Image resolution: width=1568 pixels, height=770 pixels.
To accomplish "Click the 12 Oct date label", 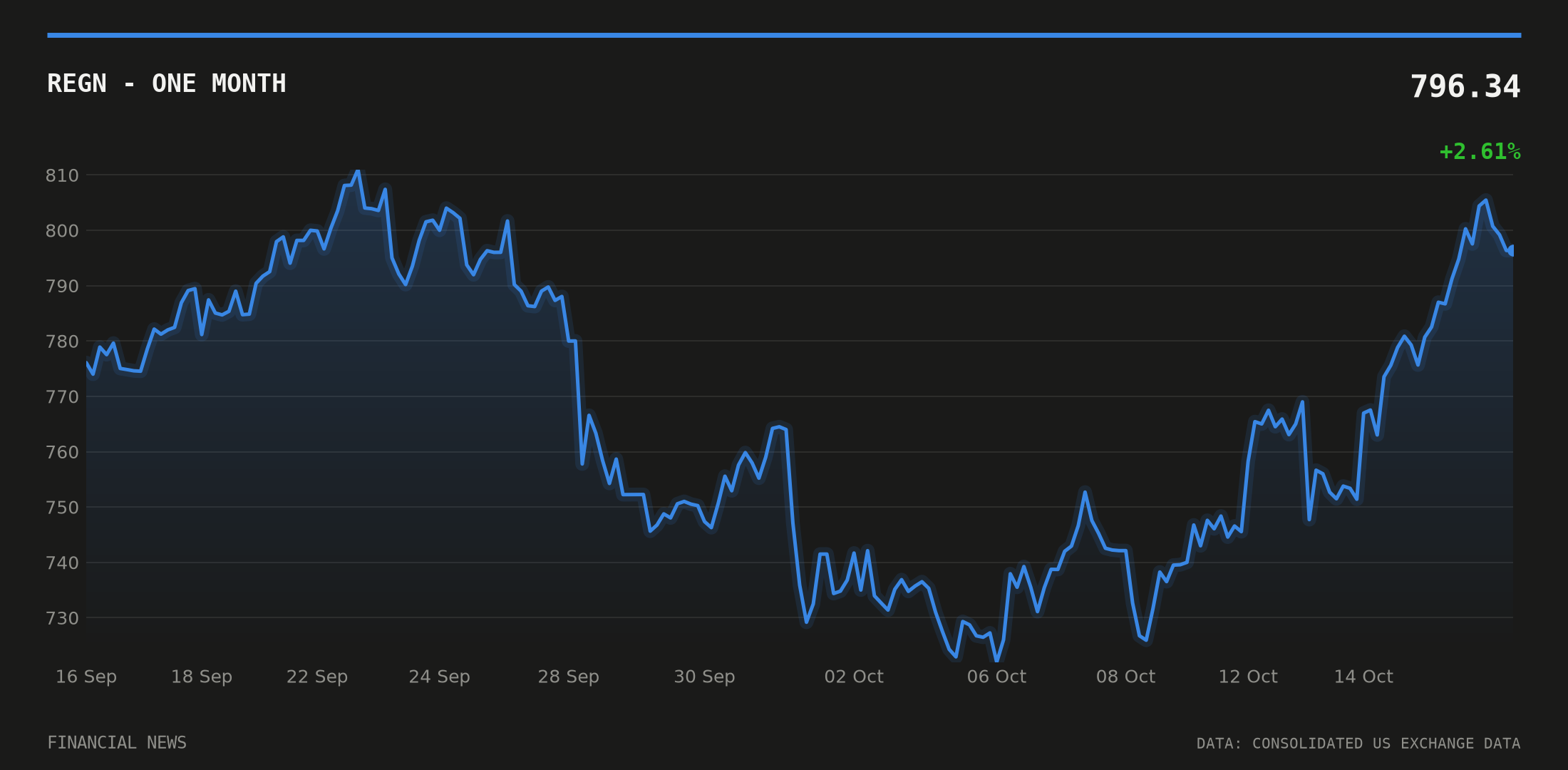I will (x=1248, y=677).
